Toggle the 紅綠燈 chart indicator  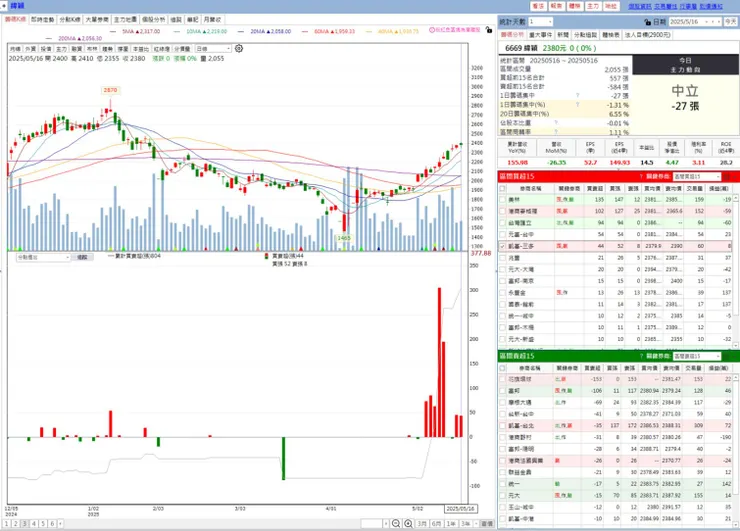pyautogui.click(x=161, y=49)
